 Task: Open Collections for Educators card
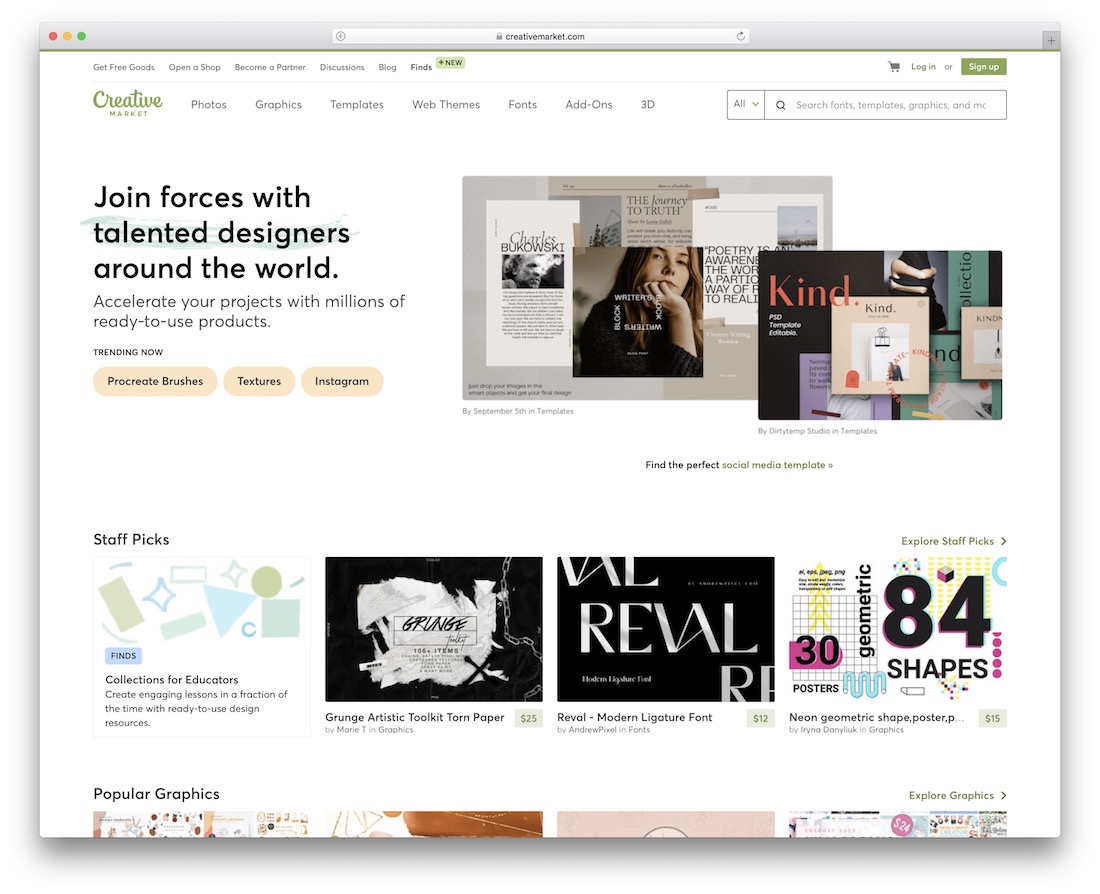click(202, 646)
